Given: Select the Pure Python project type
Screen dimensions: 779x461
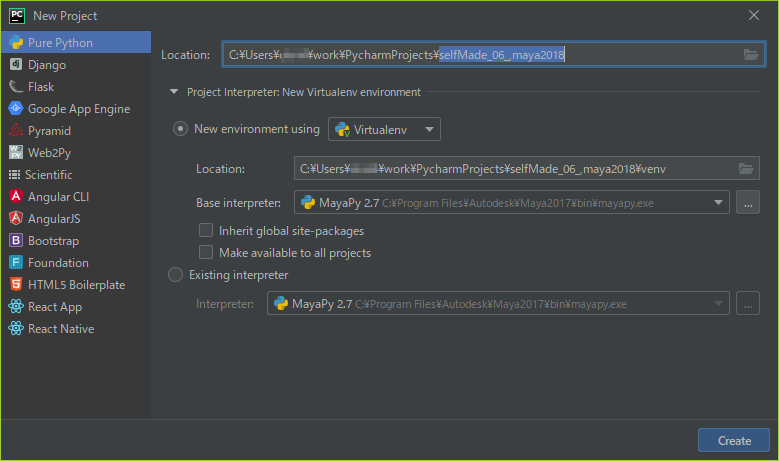Looking at the screenshot, I should coord(76,43).
